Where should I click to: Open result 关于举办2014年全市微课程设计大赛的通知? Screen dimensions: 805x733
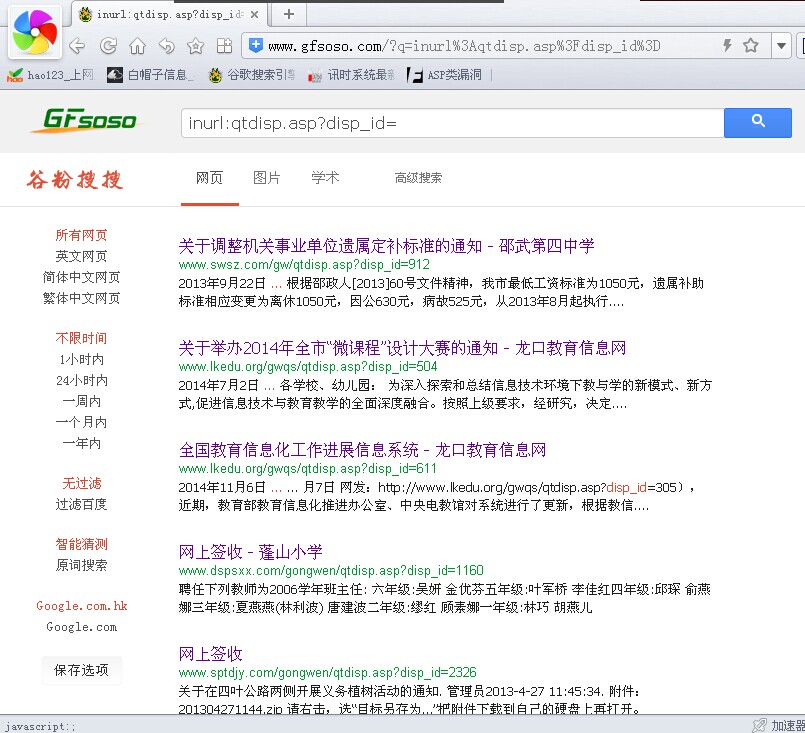point(402,348)
